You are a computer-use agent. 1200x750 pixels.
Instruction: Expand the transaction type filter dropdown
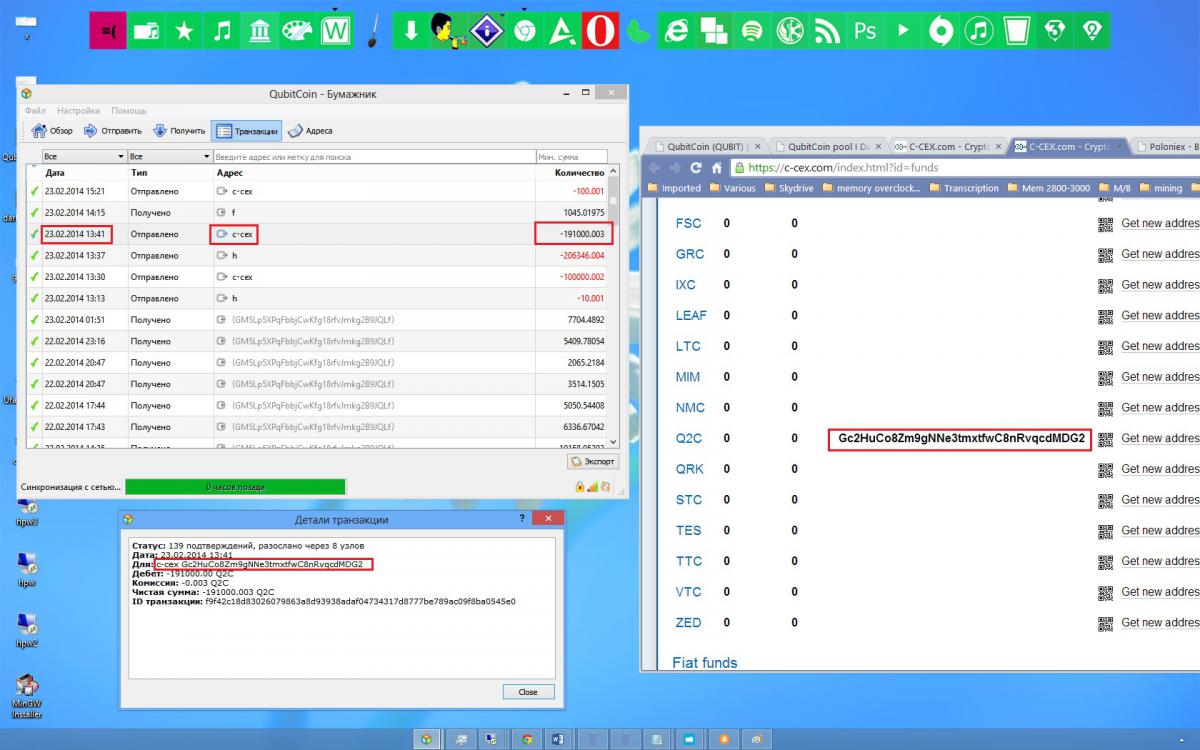coord(170,157)
